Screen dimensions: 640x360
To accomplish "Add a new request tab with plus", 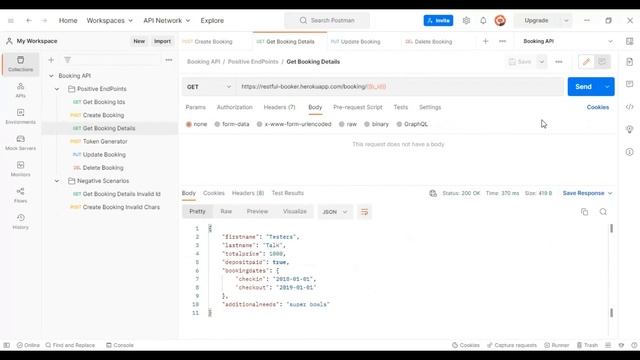I will [485, 41].
